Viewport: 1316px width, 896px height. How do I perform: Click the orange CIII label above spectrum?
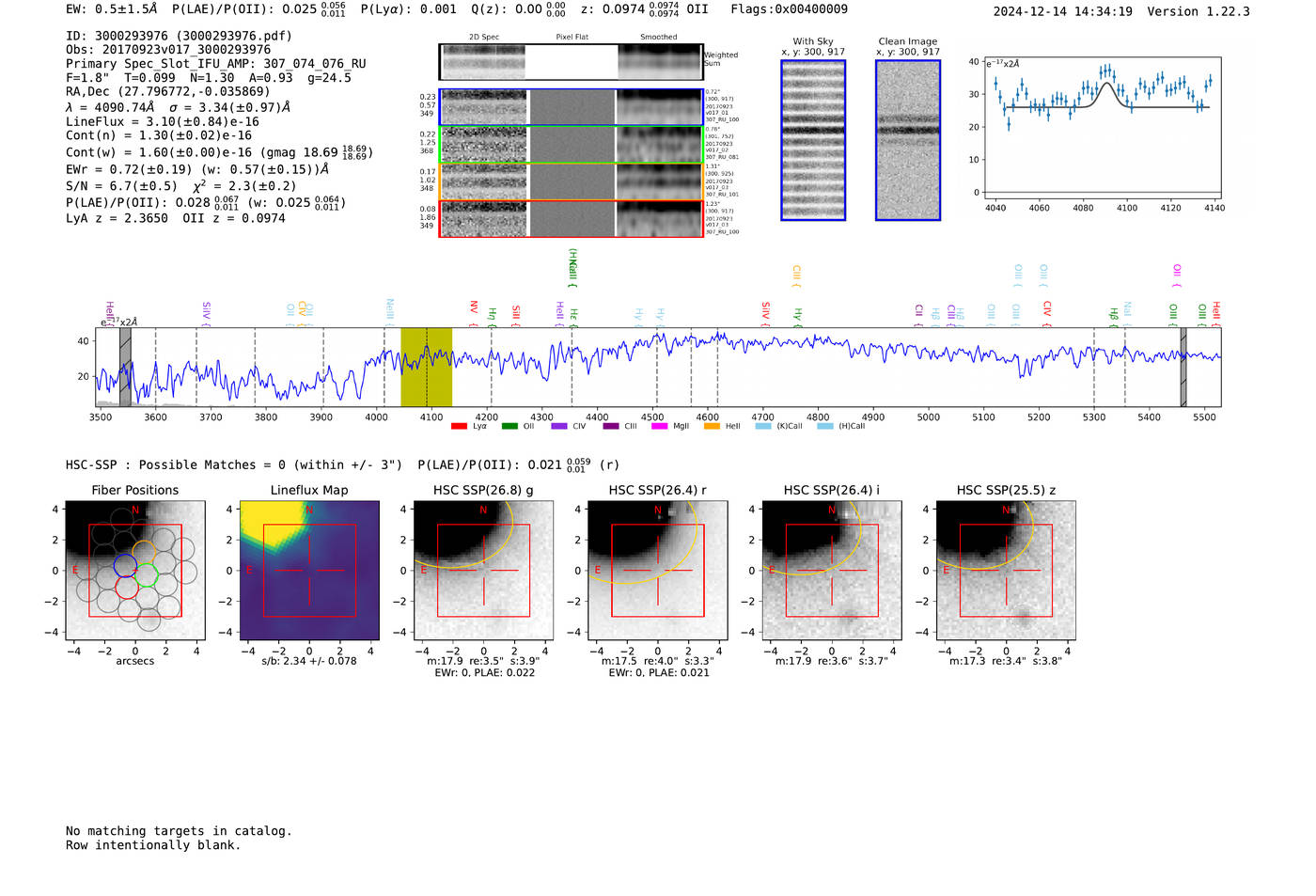pos(797,275)
